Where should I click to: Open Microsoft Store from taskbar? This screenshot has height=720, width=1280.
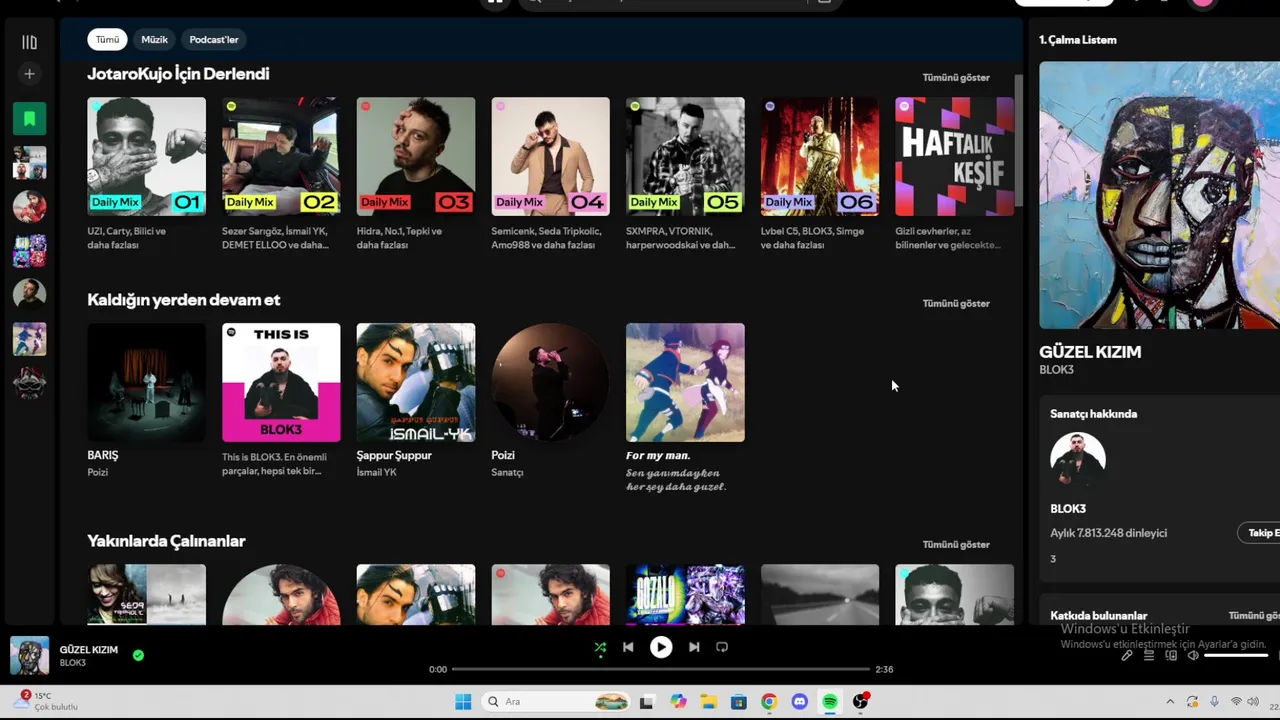coord(738,702)
